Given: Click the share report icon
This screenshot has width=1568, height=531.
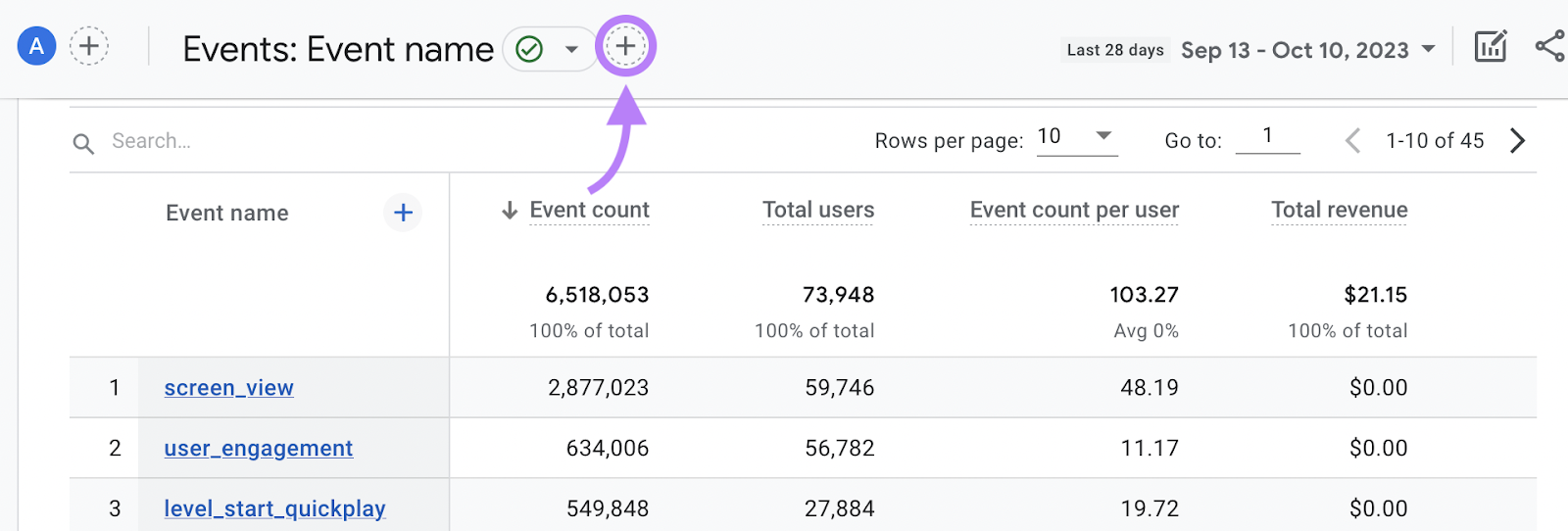Looking at the screenshot, I should pyautogui.click(x=1549, y=46).
